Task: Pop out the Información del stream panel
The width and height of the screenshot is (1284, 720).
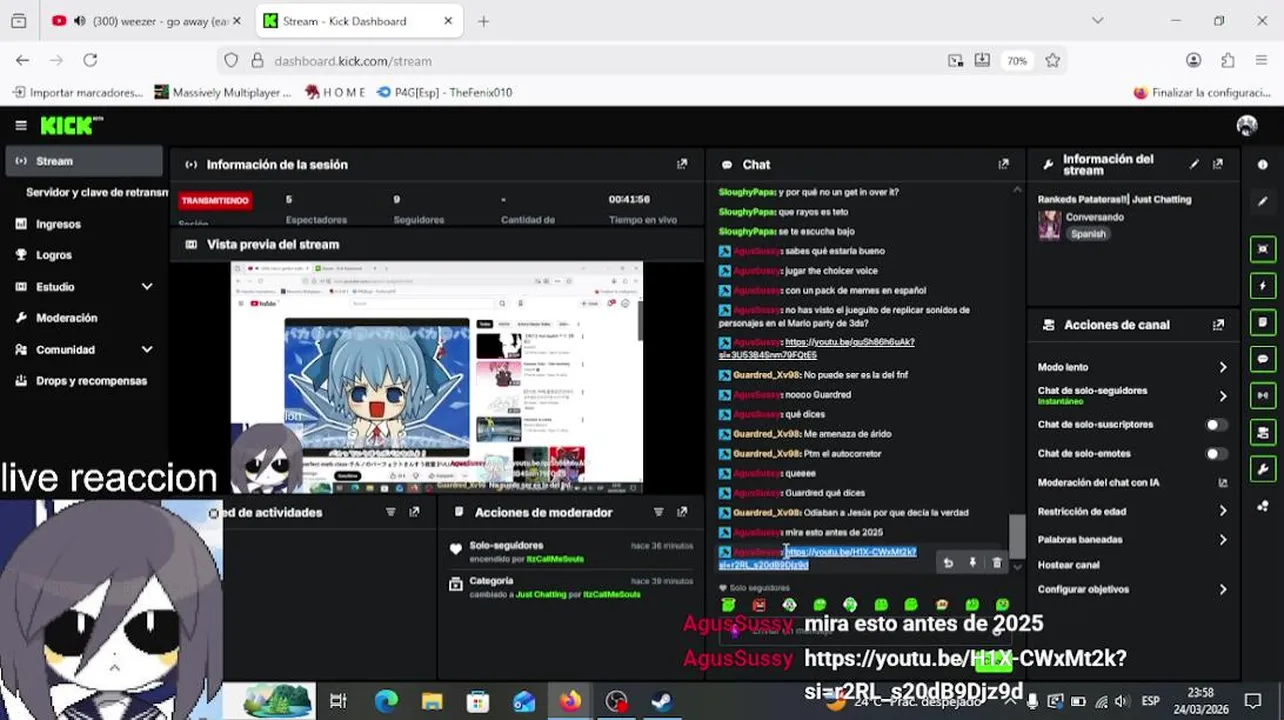Action: coord(1218,164)
